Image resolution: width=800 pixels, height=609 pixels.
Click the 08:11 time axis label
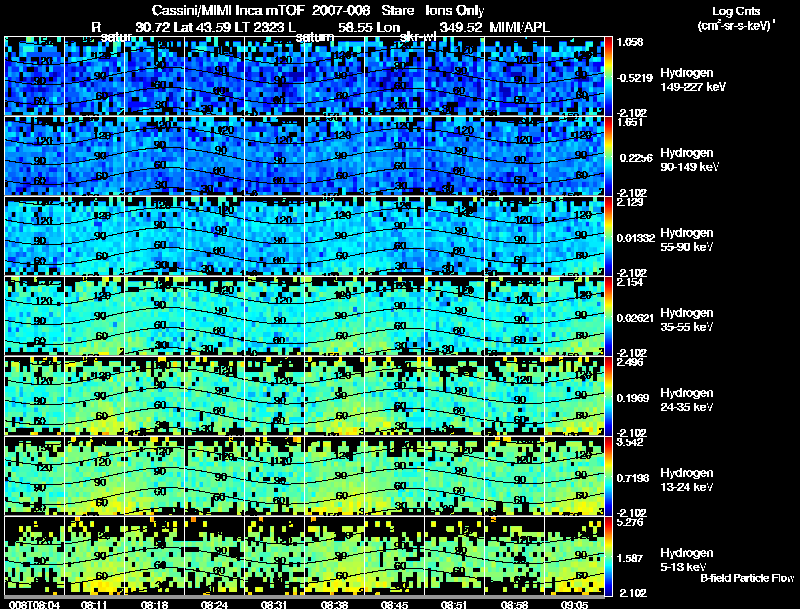pos(93,604)
